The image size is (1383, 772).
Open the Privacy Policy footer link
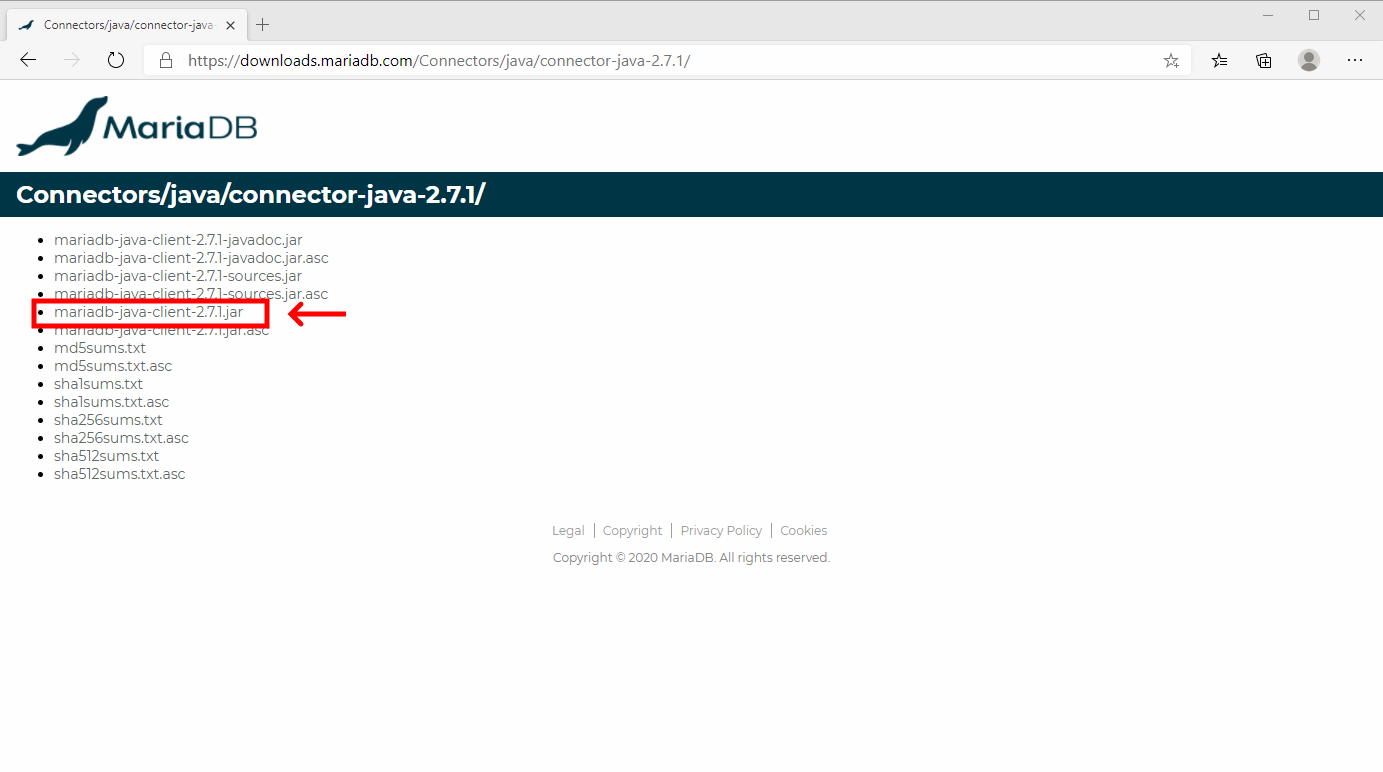click(x=721, y=531)
